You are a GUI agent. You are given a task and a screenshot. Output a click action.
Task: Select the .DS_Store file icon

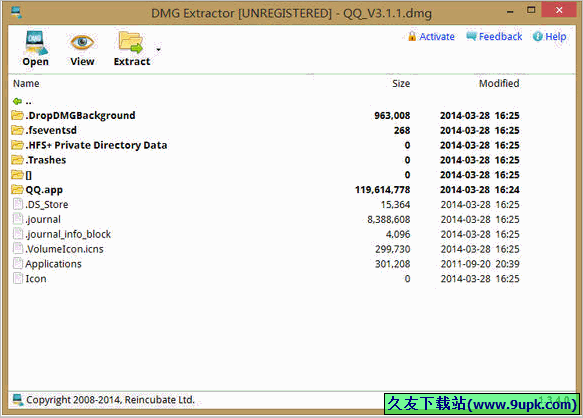tap(17, 204)
